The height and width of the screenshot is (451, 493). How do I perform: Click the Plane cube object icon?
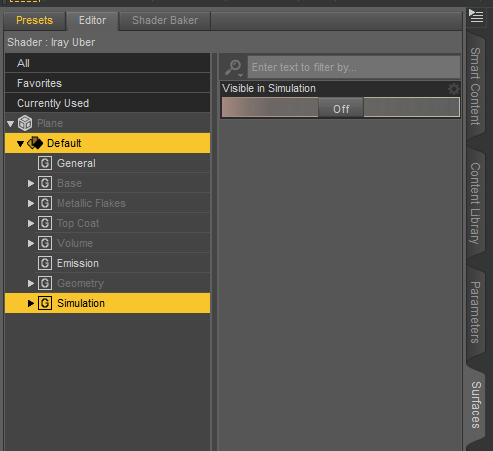coord(25,123)
